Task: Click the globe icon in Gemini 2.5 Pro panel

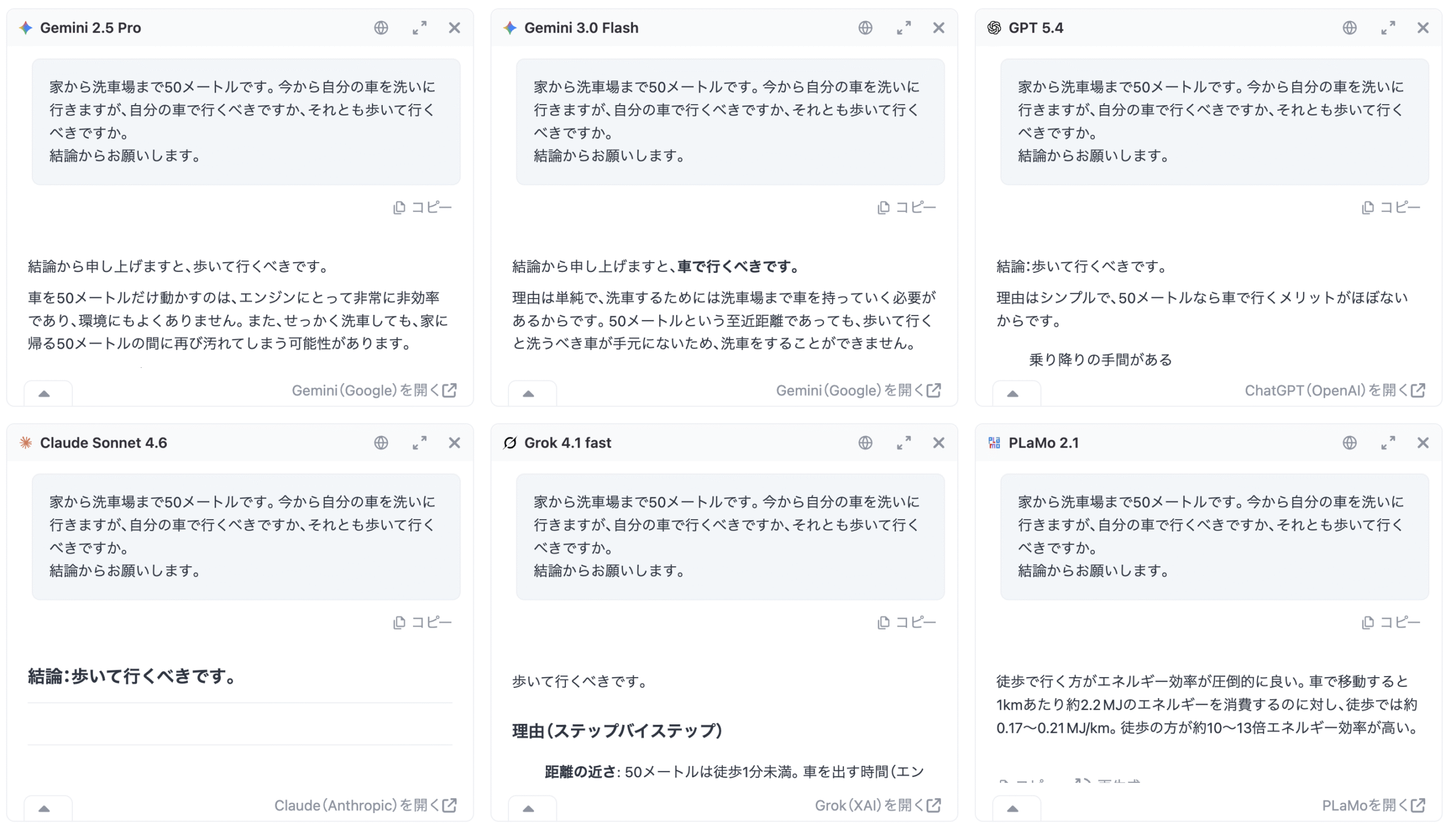Action: [x=381, y=28]
